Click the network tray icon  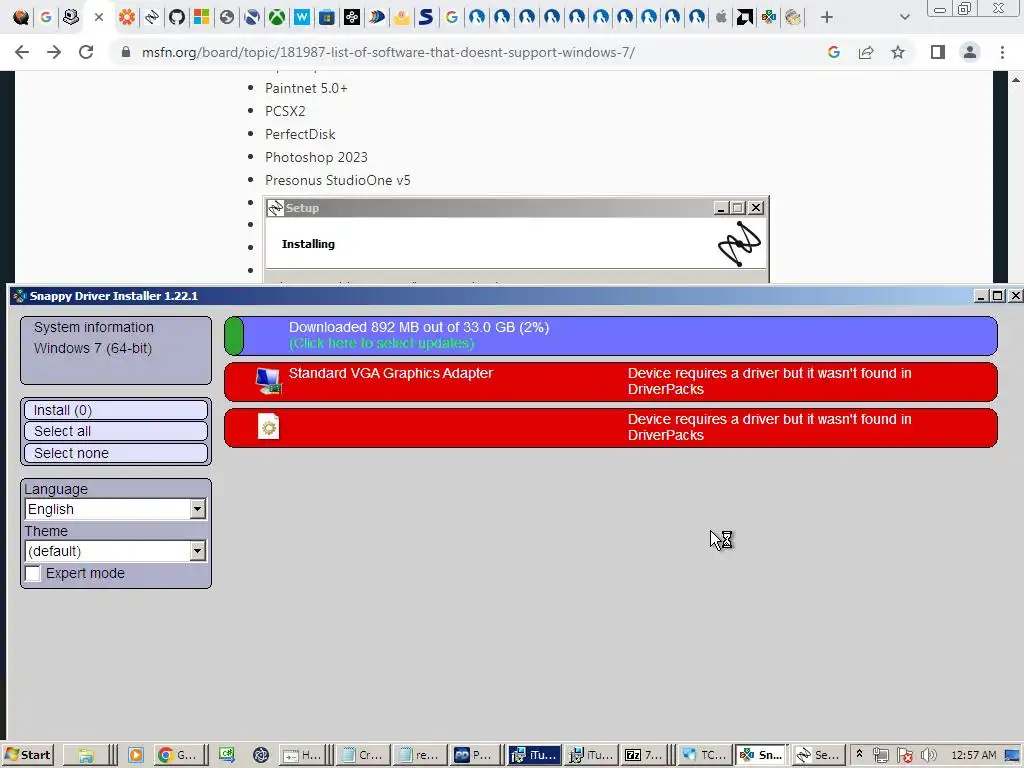[880, 755]
